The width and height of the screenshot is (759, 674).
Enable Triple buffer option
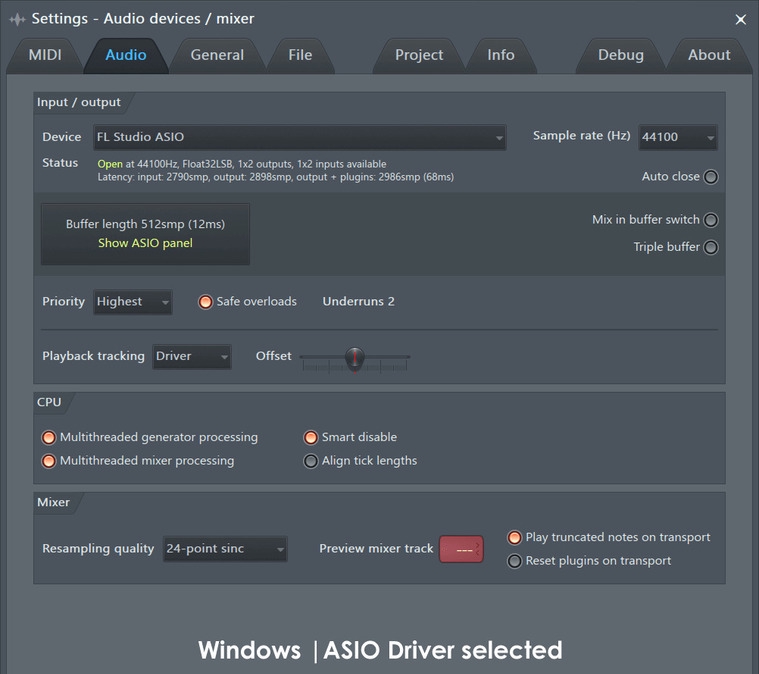click(x=711, y=247)
